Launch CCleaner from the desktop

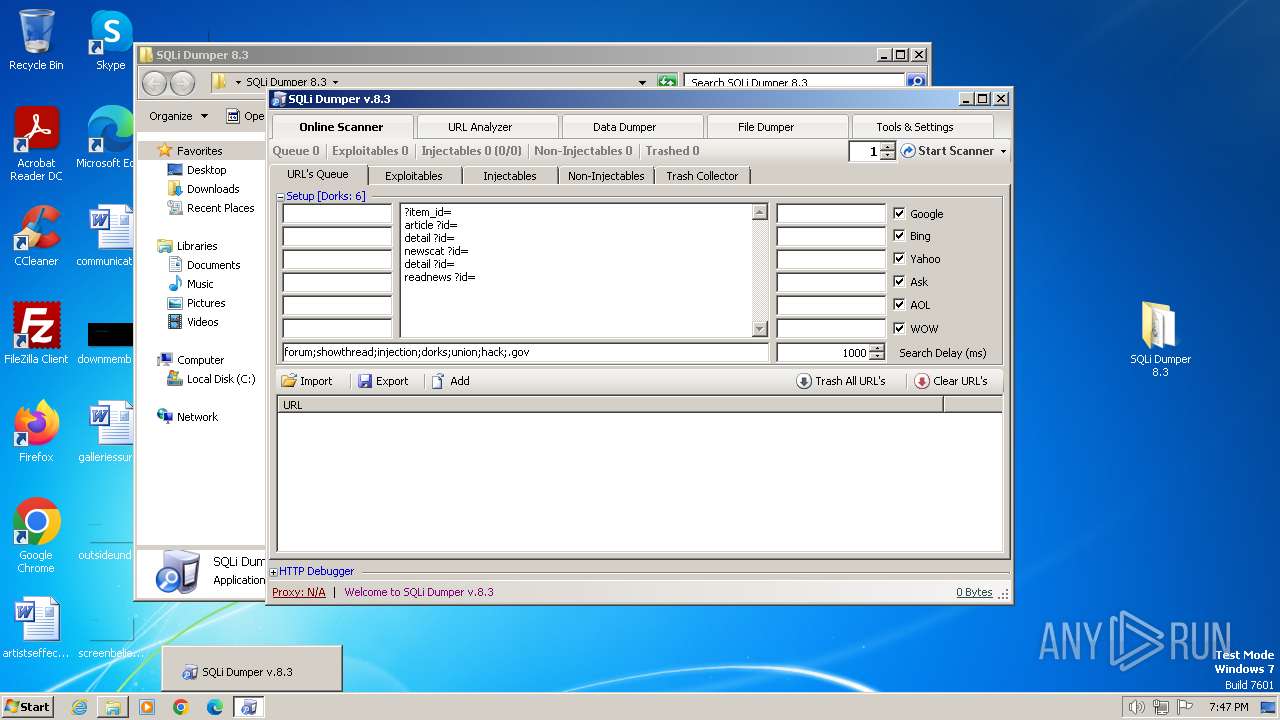pyautogui.click(x=36, y=235)
